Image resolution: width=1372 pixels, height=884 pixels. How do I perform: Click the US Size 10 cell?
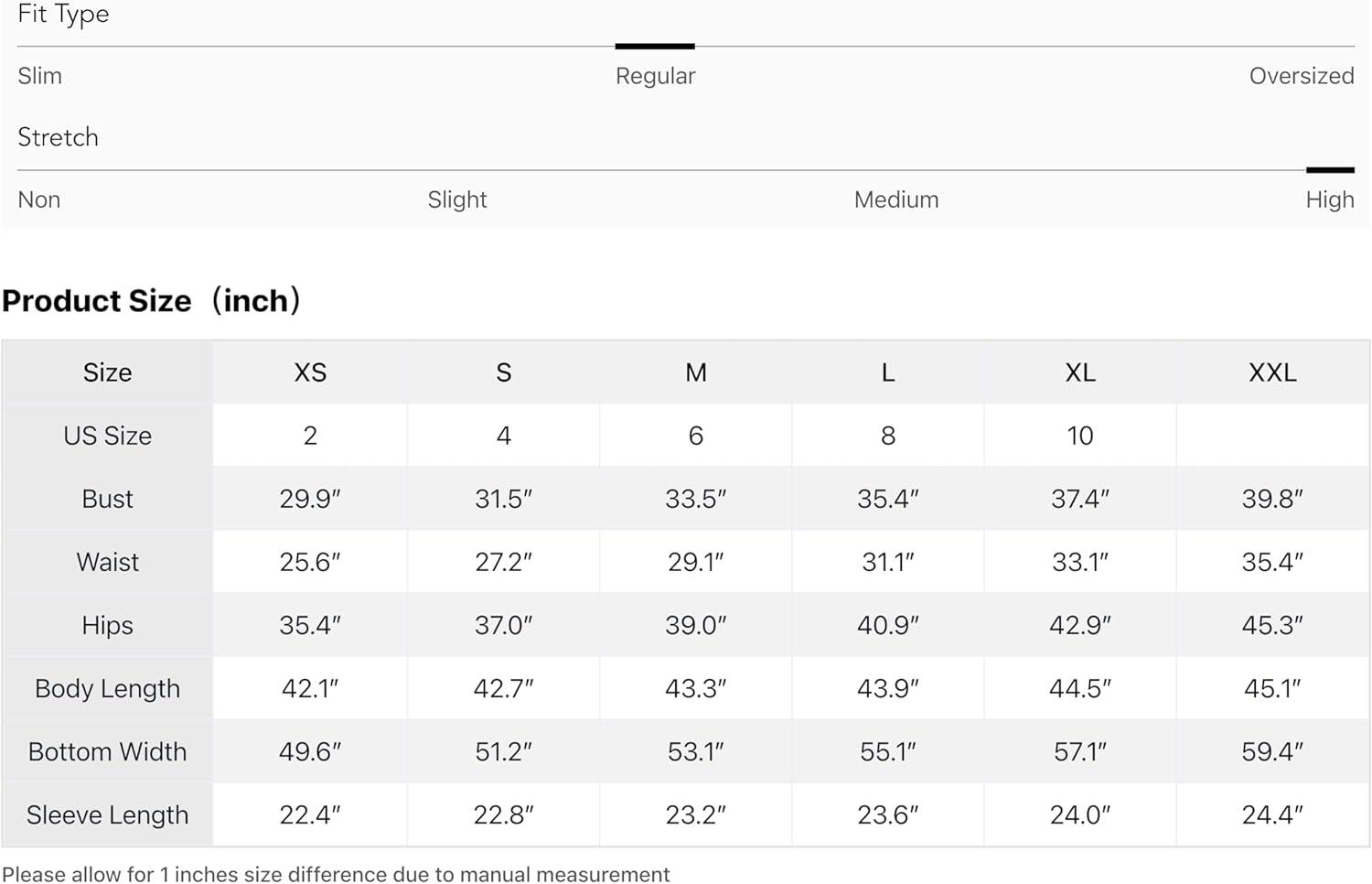1080,436
